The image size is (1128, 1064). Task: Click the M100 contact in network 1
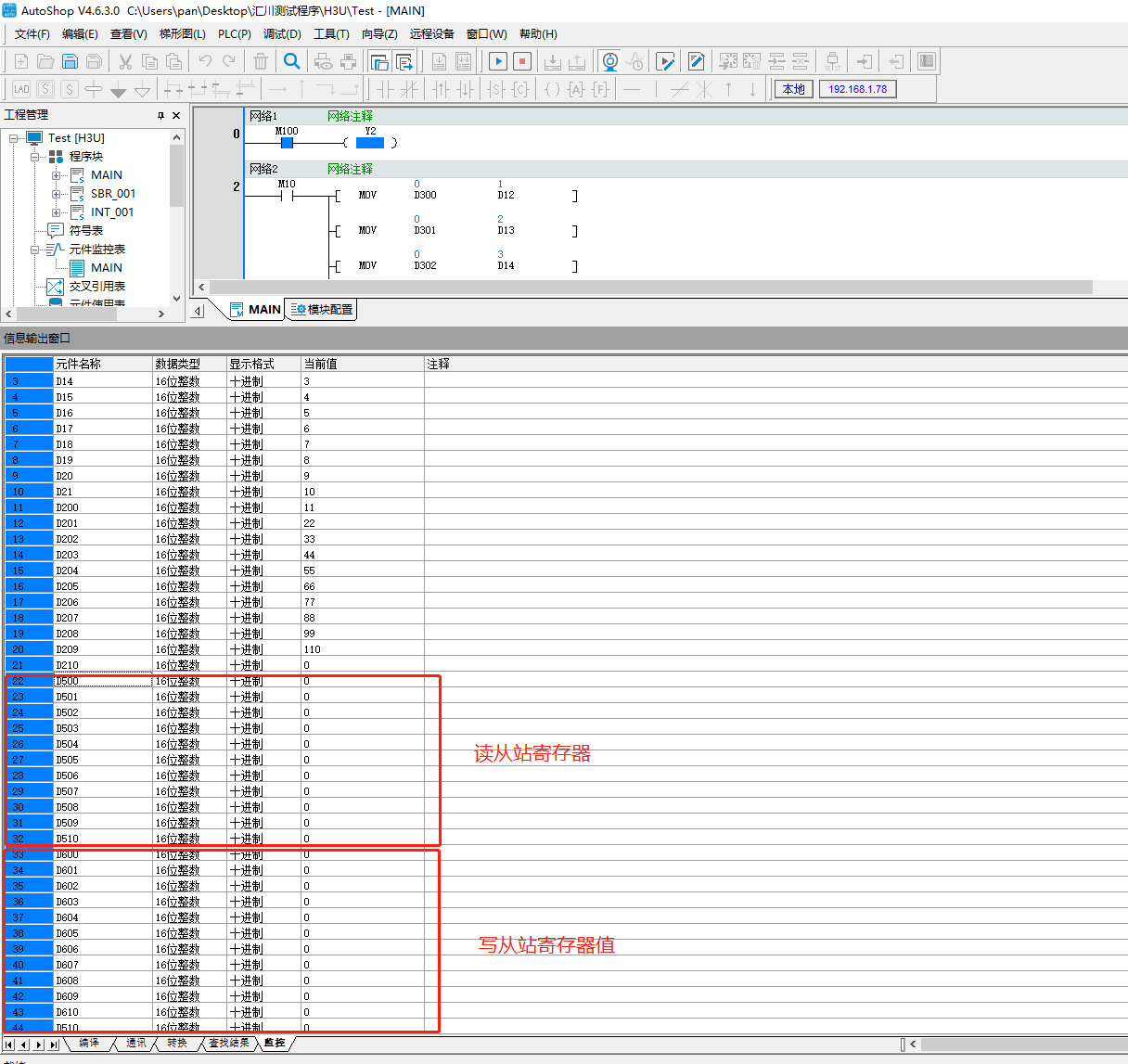(287, 142)
